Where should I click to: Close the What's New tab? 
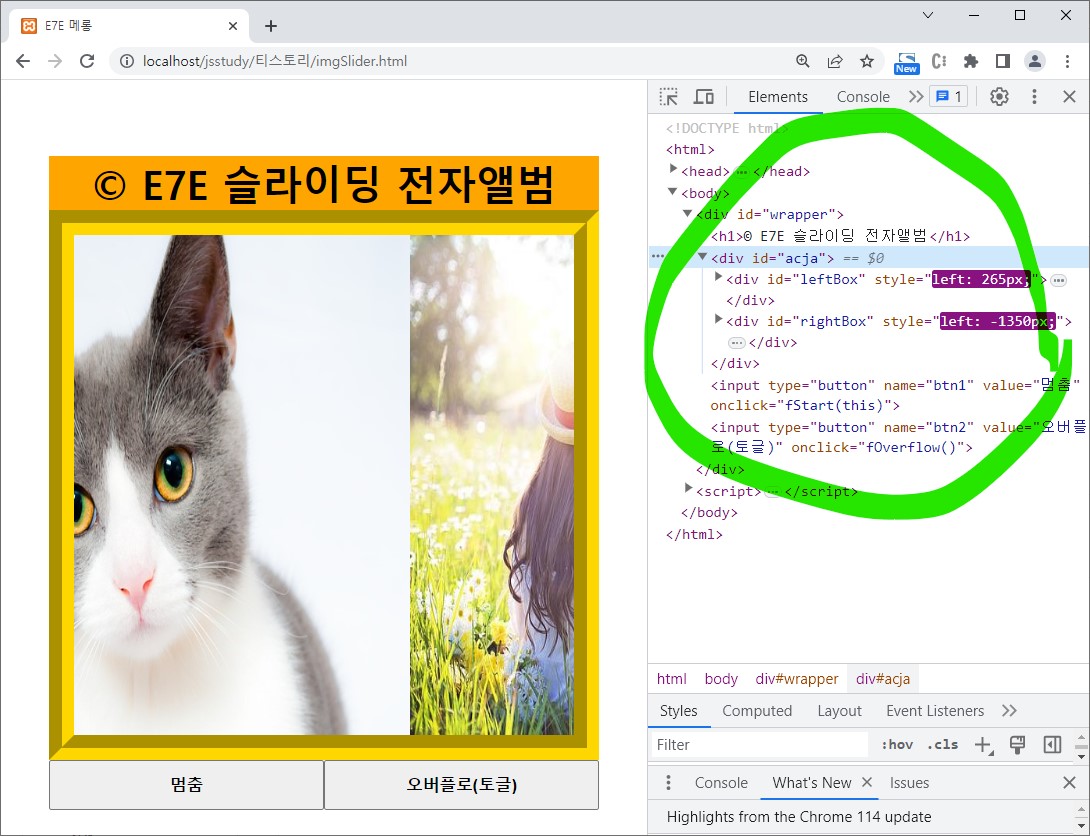[x=867, y=782]
